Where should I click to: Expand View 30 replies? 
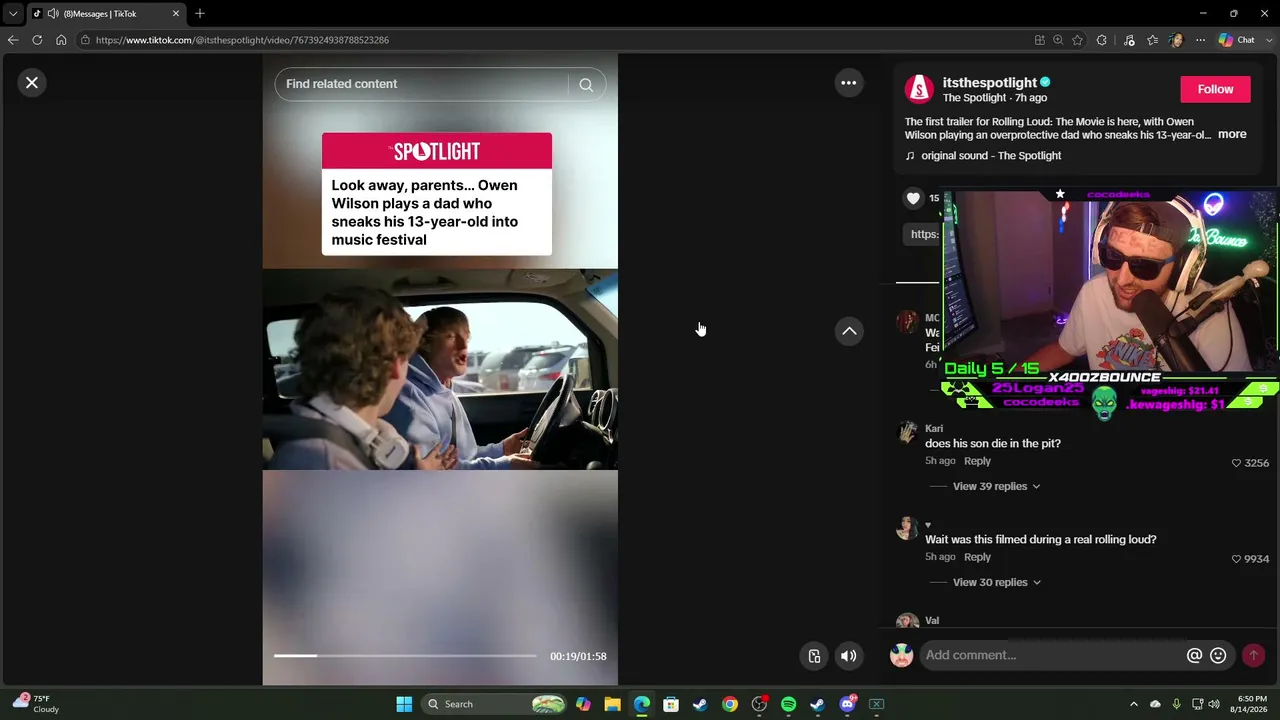pyautogui.click(x=996, y=582)
